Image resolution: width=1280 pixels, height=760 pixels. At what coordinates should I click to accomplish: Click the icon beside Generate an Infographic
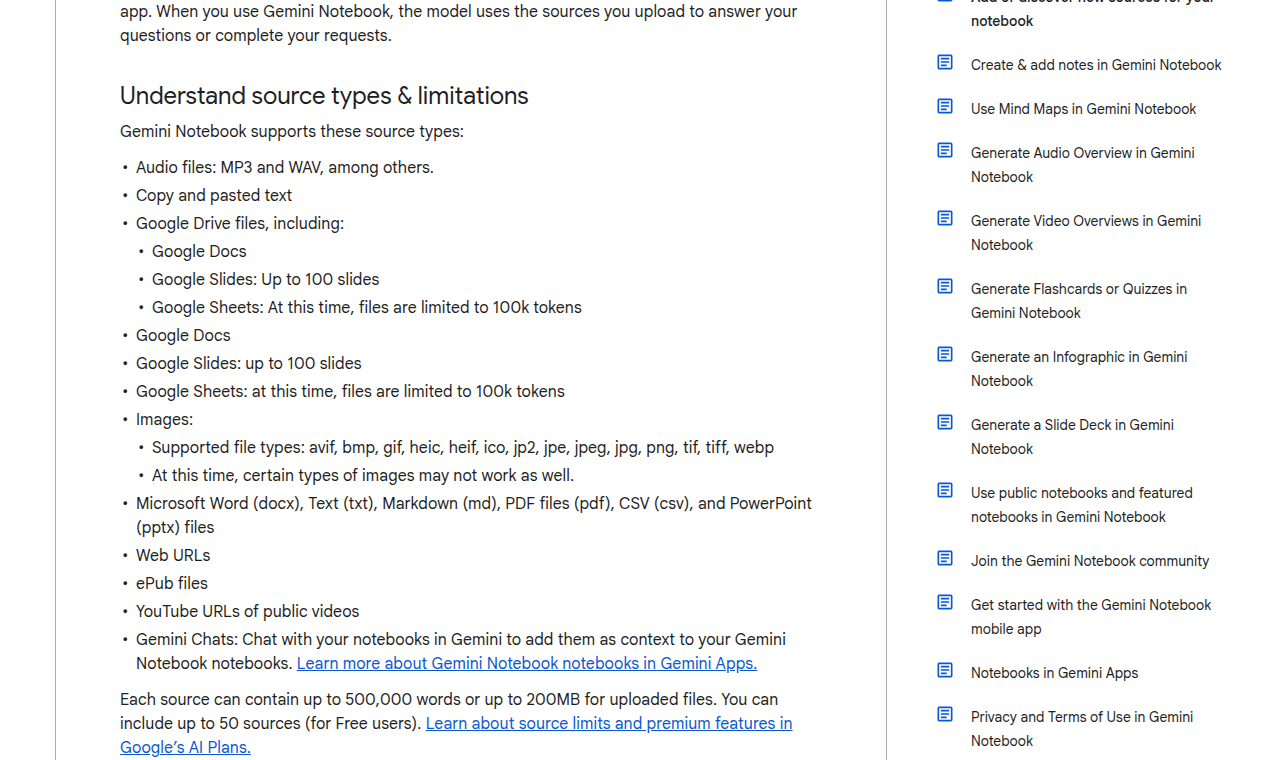945,355
